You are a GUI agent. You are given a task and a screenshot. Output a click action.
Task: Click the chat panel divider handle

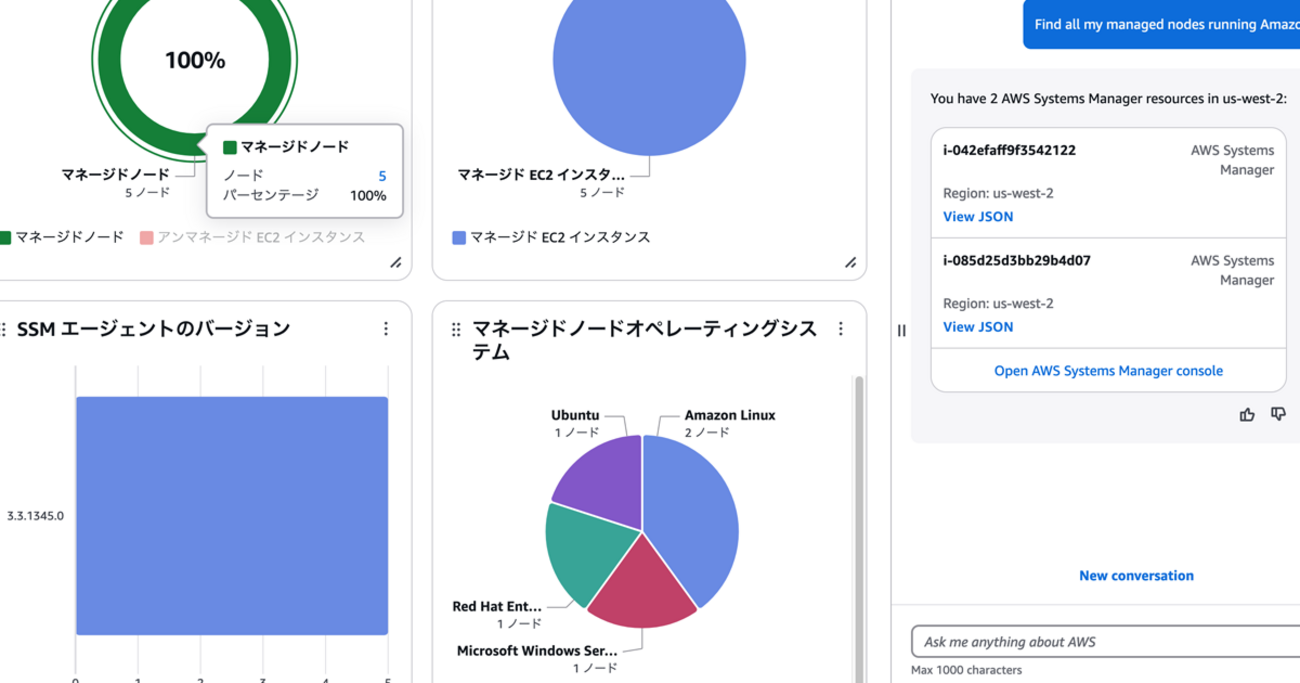[x=901, y=331]
